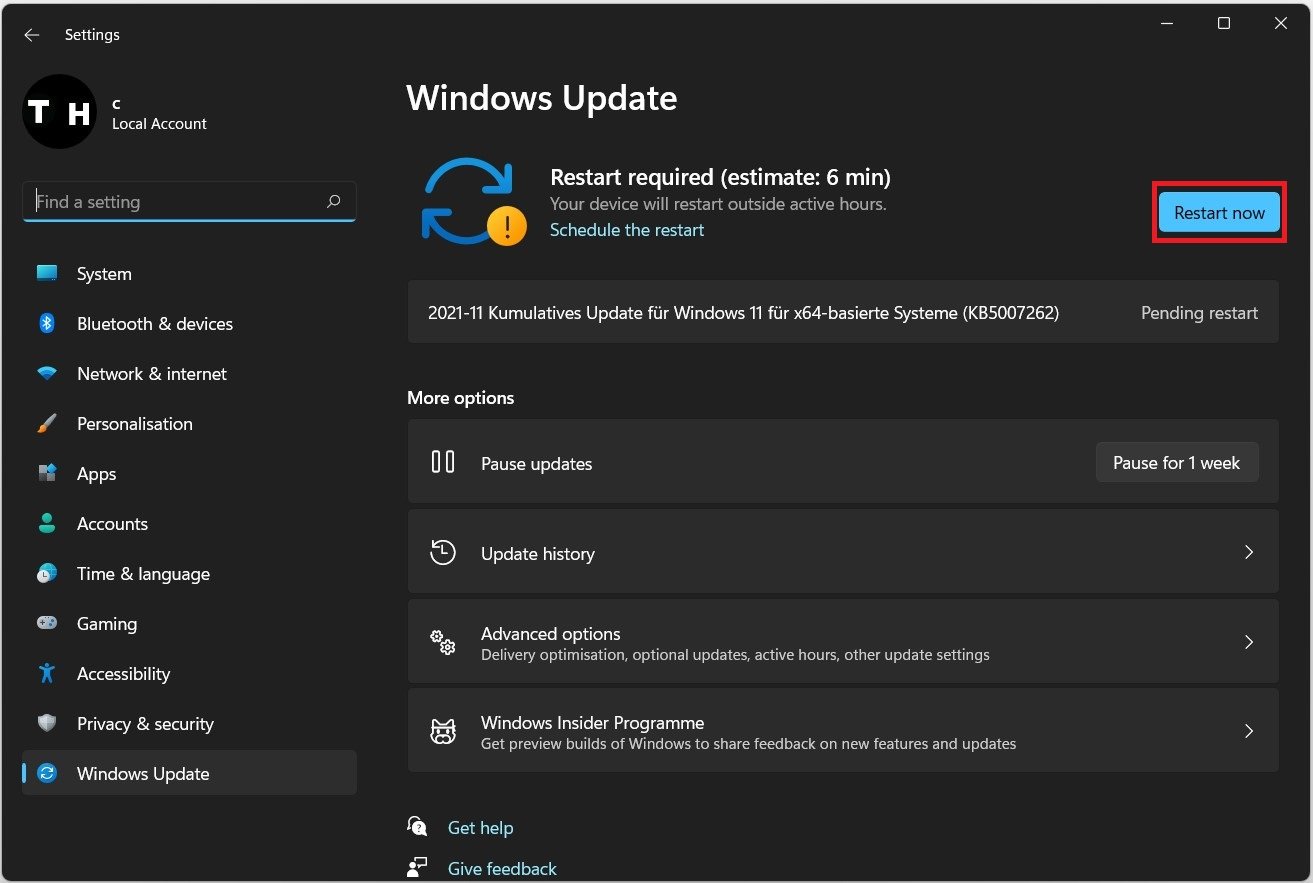Image resolution: width=1313 pixels, height=883 pixels.
Task: Click the Bluetooth icon in sidebar
Action: pos(47,323)
